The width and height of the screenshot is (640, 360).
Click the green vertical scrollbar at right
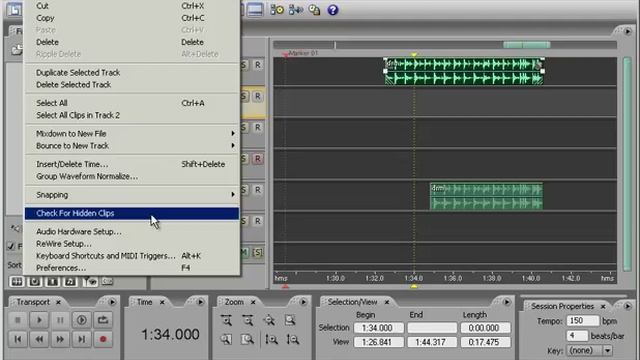[x=627, y=164]
